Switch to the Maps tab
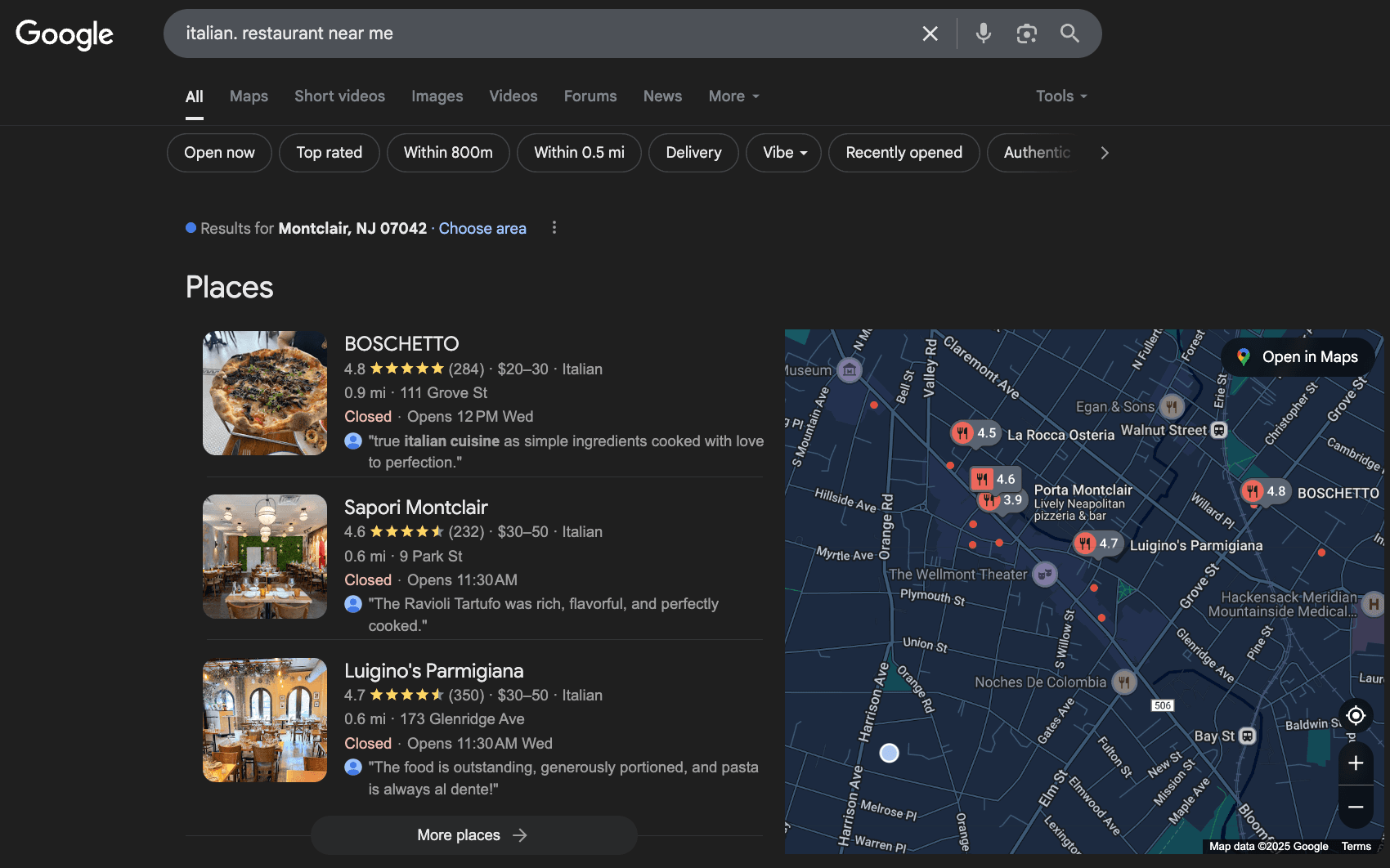Viewport: 1390px width, 868px height. coord(249,96)
